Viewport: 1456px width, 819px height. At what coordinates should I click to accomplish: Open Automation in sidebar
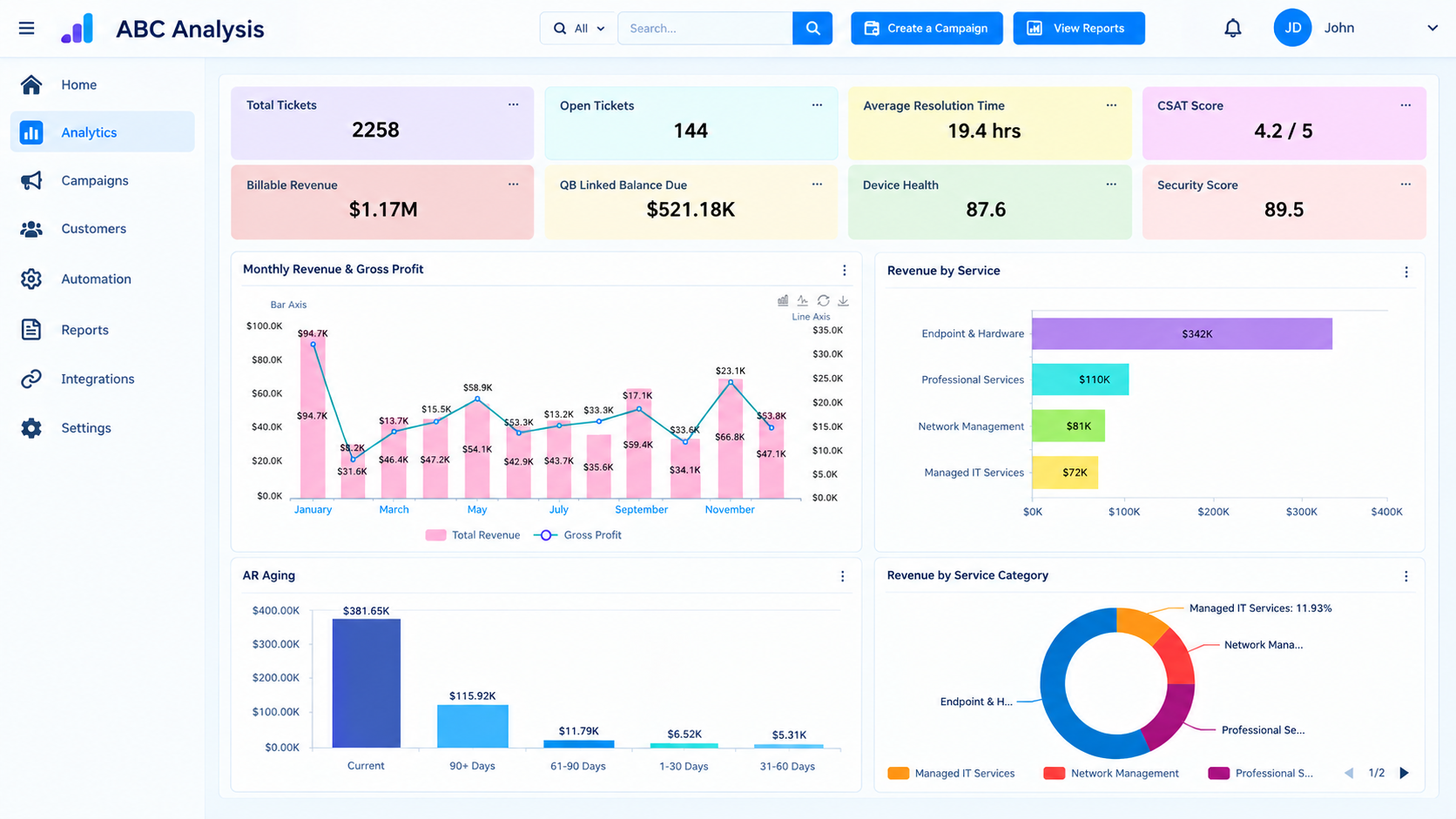pyautogui.click(x=102, y=279)
